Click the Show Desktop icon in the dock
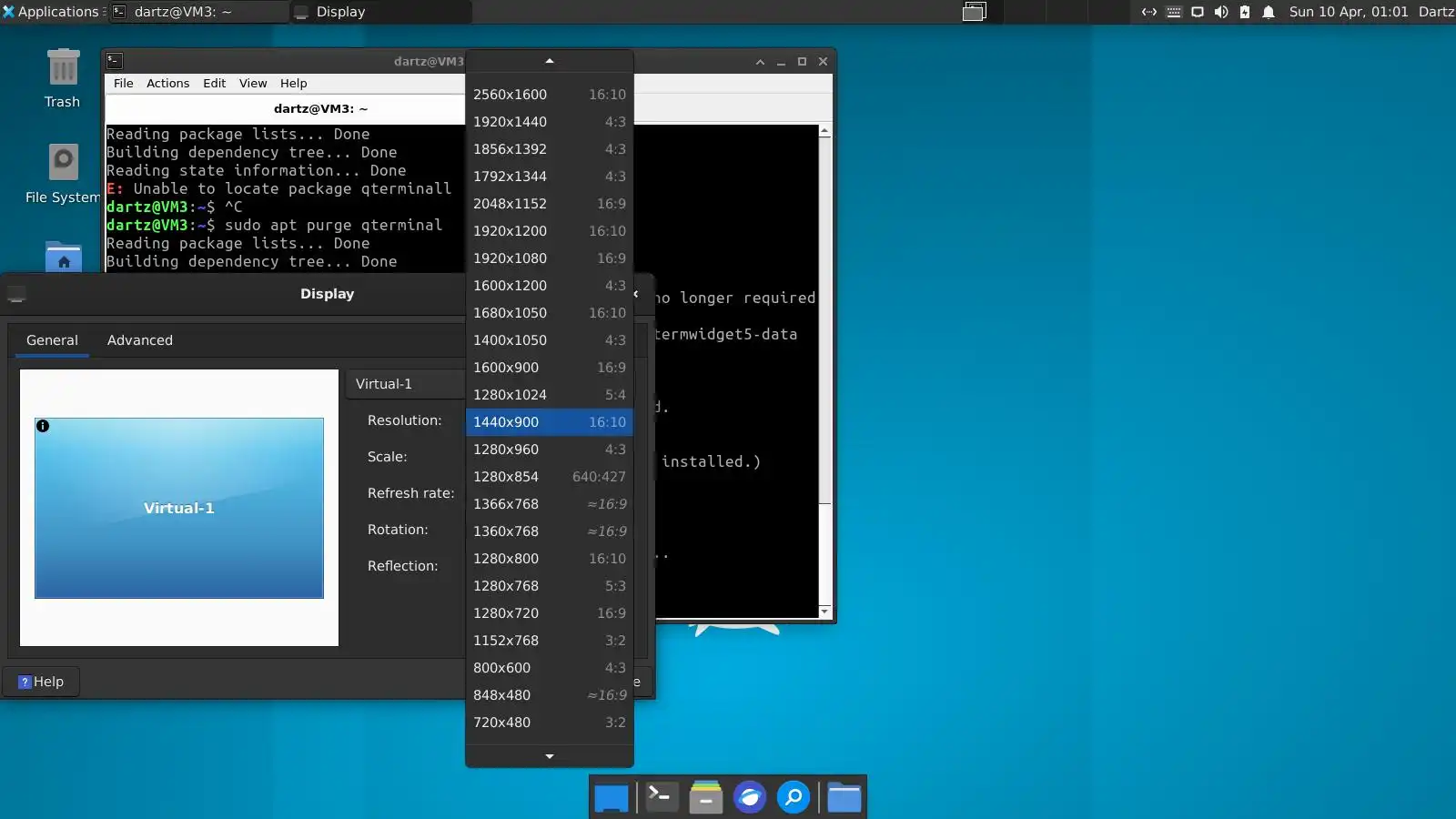The width and height of the screenshot is (1456, 819). tap(612, 797)
